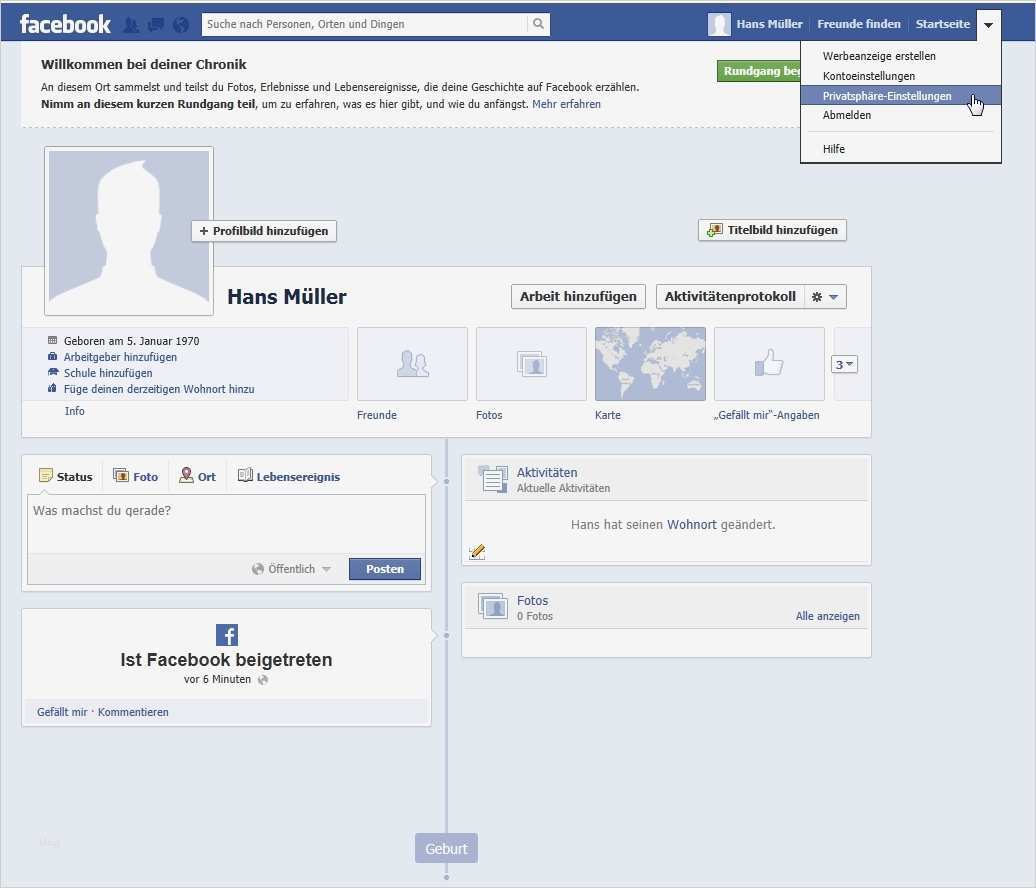The height and width of the screenshot is (888, 1036).
Task: Switch to the Ort composer tab
Action: (198, 476)
